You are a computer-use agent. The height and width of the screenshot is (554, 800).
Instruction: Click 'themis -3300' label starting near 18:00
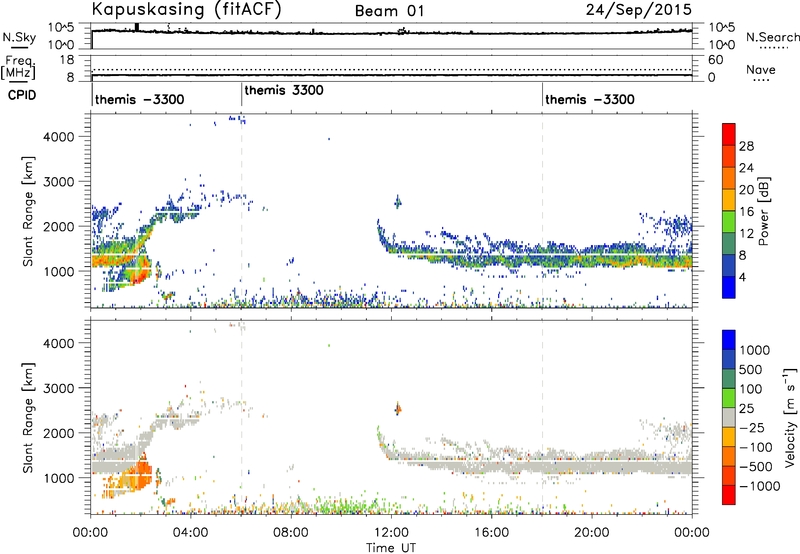(x=590, y=99)
